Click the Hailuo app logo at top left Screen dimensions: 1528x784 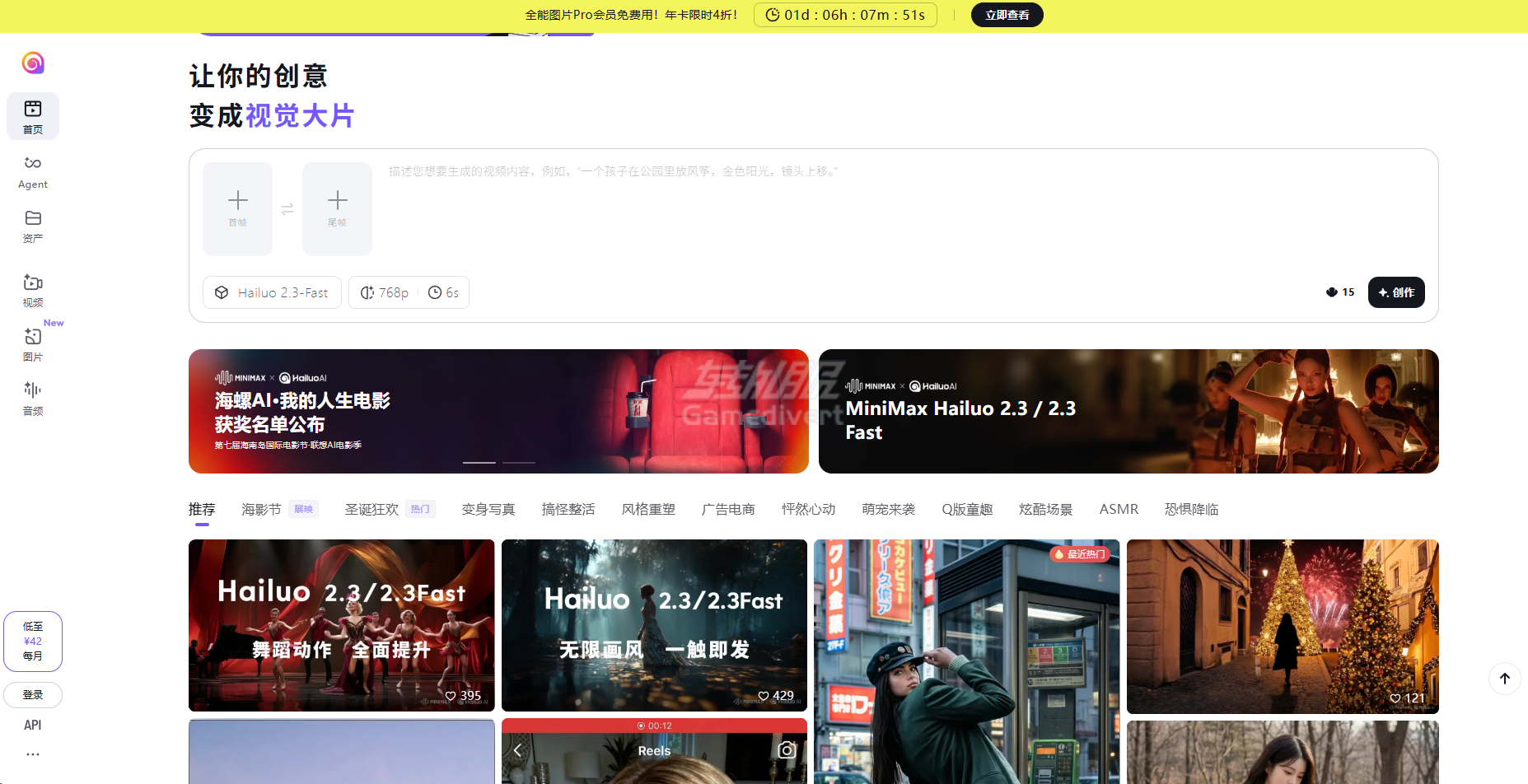(x=33, y=63)
